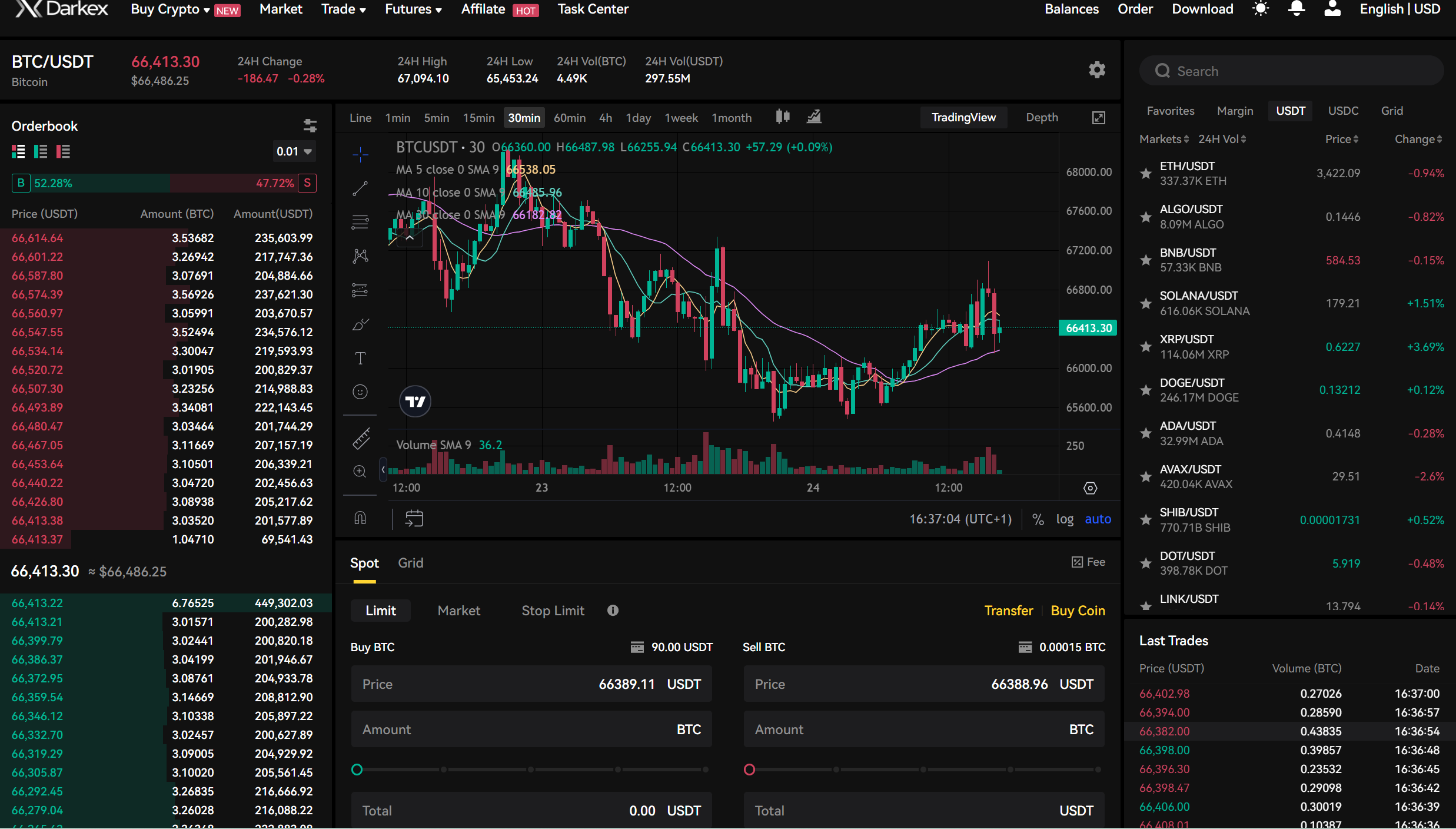This screenshot has height=829, width=1456.
Task: Click the Buy Coin button
Action: point(1078,610)
